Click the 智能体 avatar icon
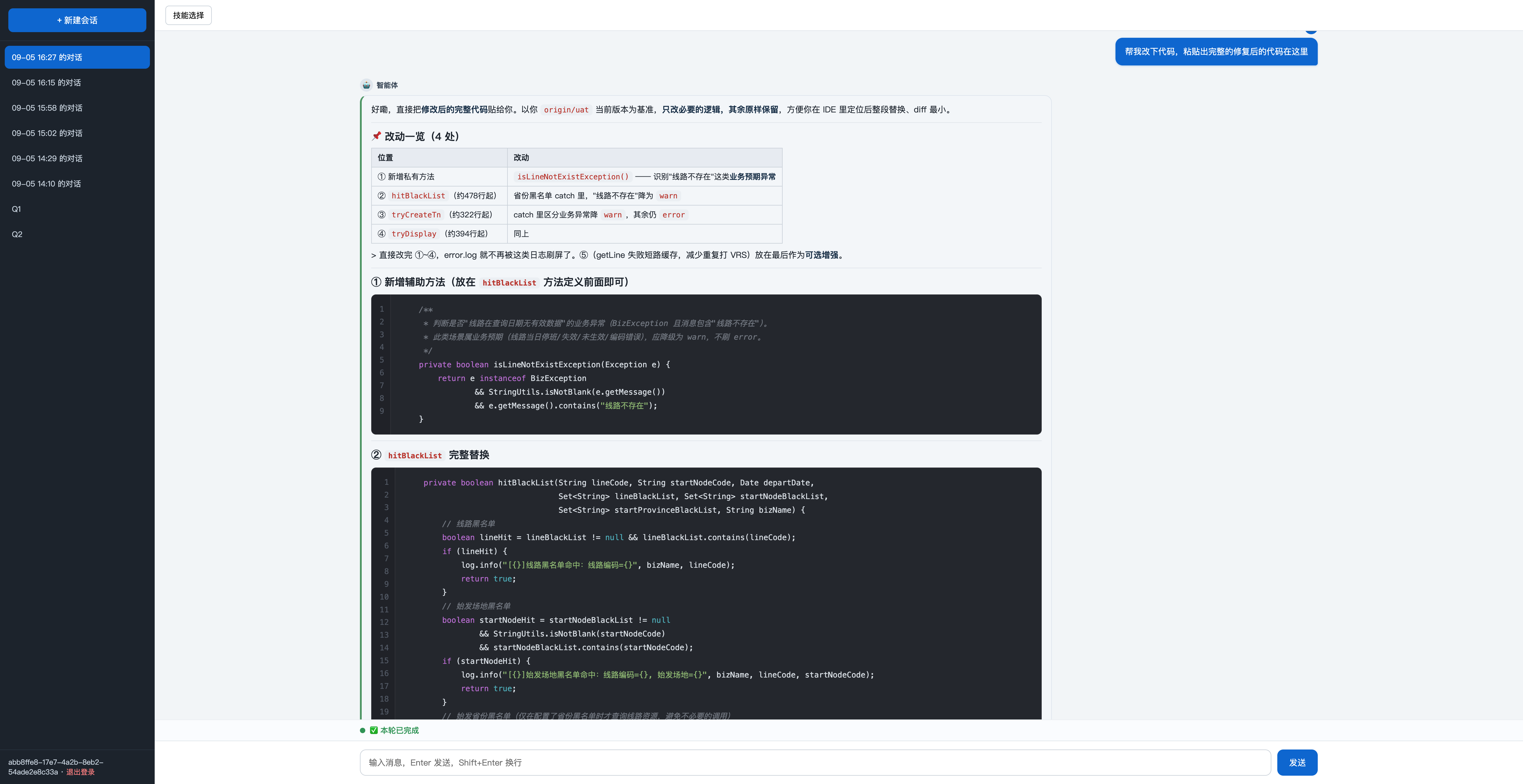The image size is (1523, 784). (366, 85)
